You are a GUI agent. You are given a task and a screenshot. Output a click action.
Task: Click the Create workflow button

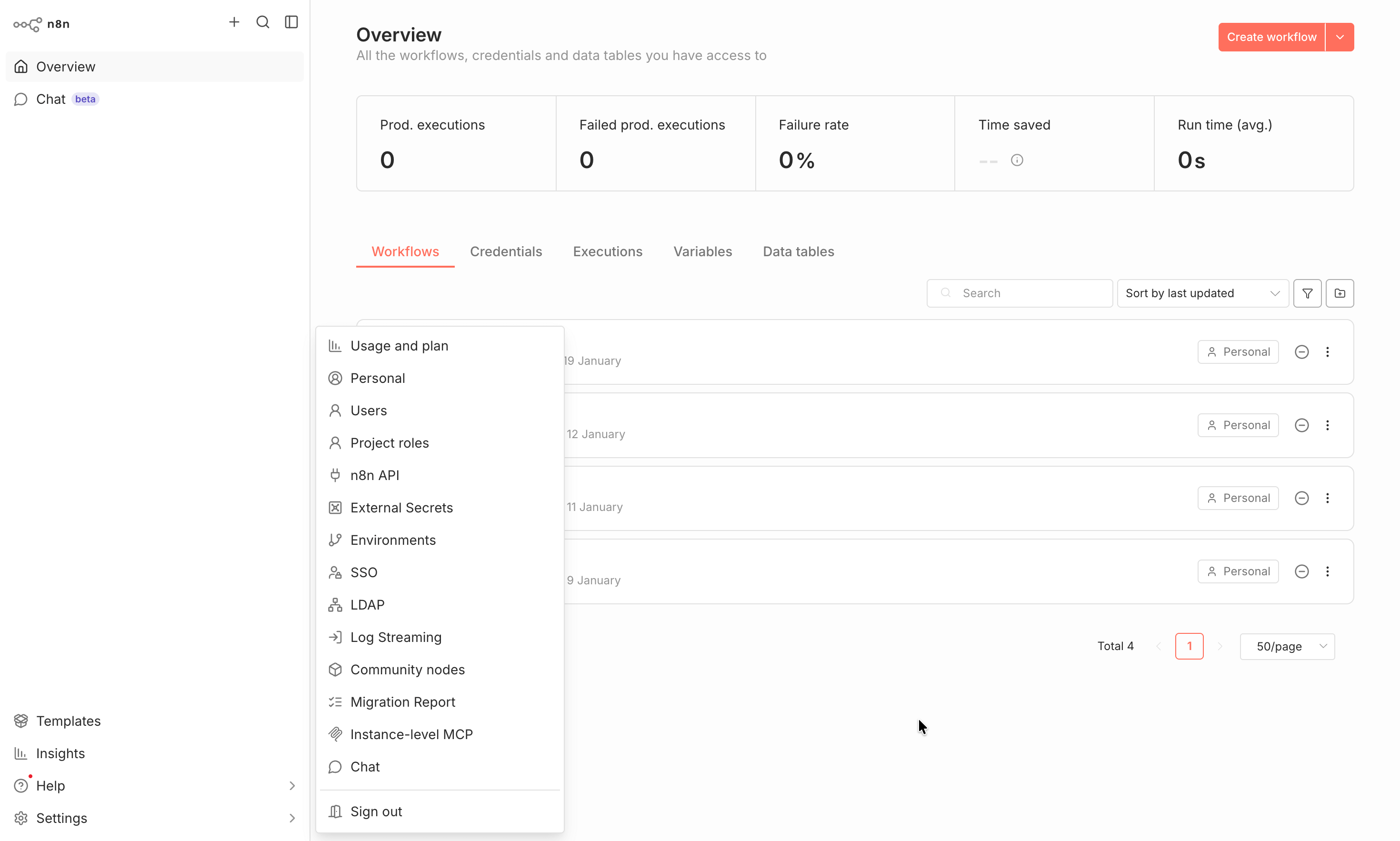[1271, 37]
